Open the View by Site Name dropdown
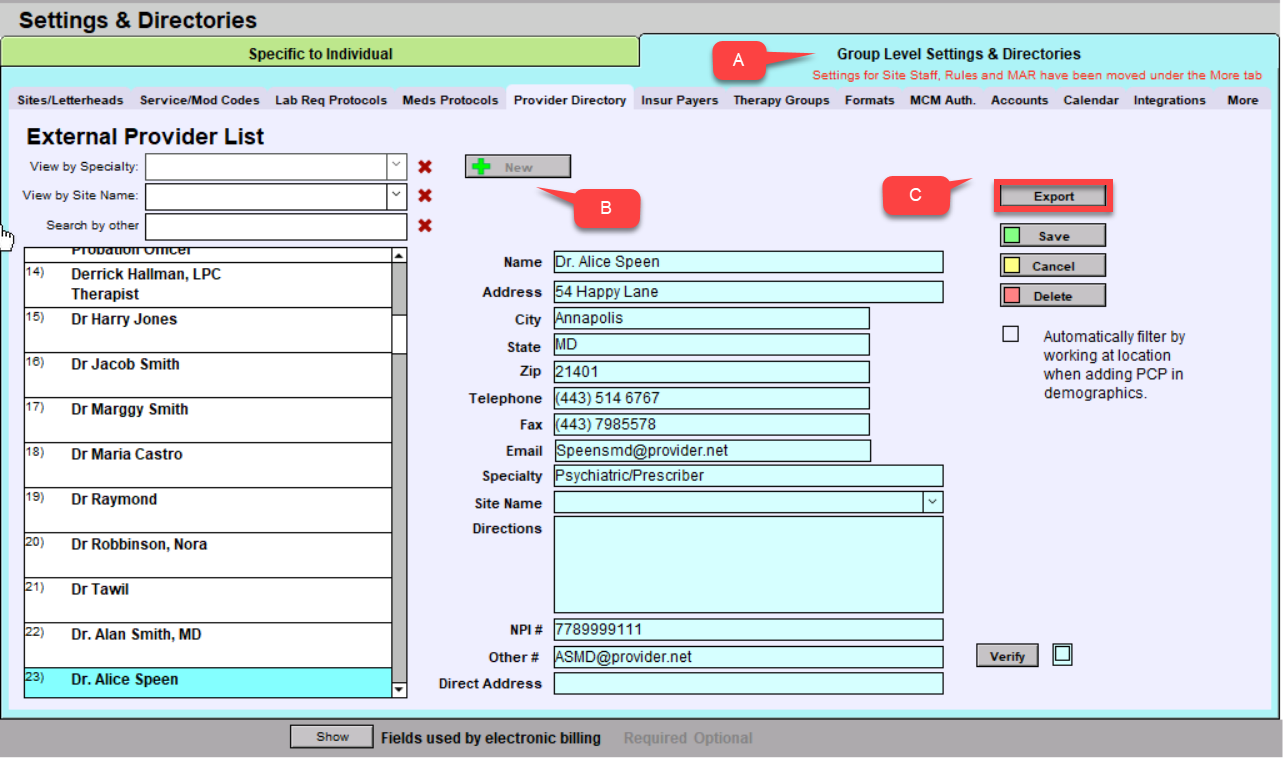This screenshot has height=762, width=1283. (396, 195)
